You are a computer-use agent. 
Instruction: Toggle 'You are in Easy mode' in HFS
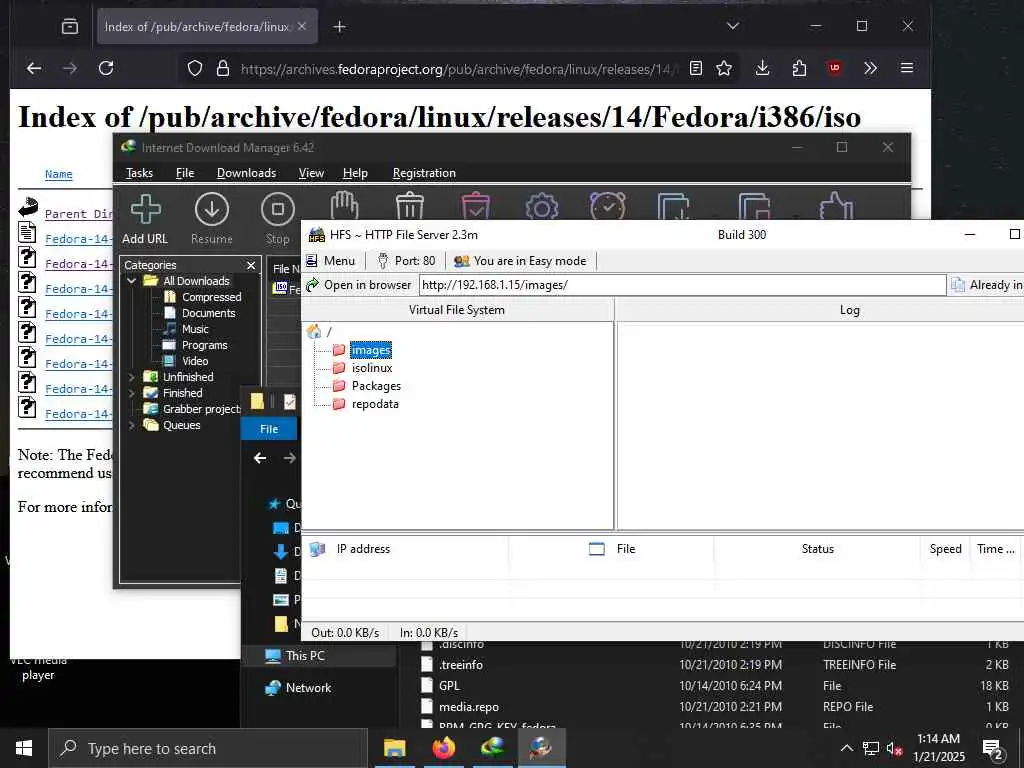click(x=520, y=261)
